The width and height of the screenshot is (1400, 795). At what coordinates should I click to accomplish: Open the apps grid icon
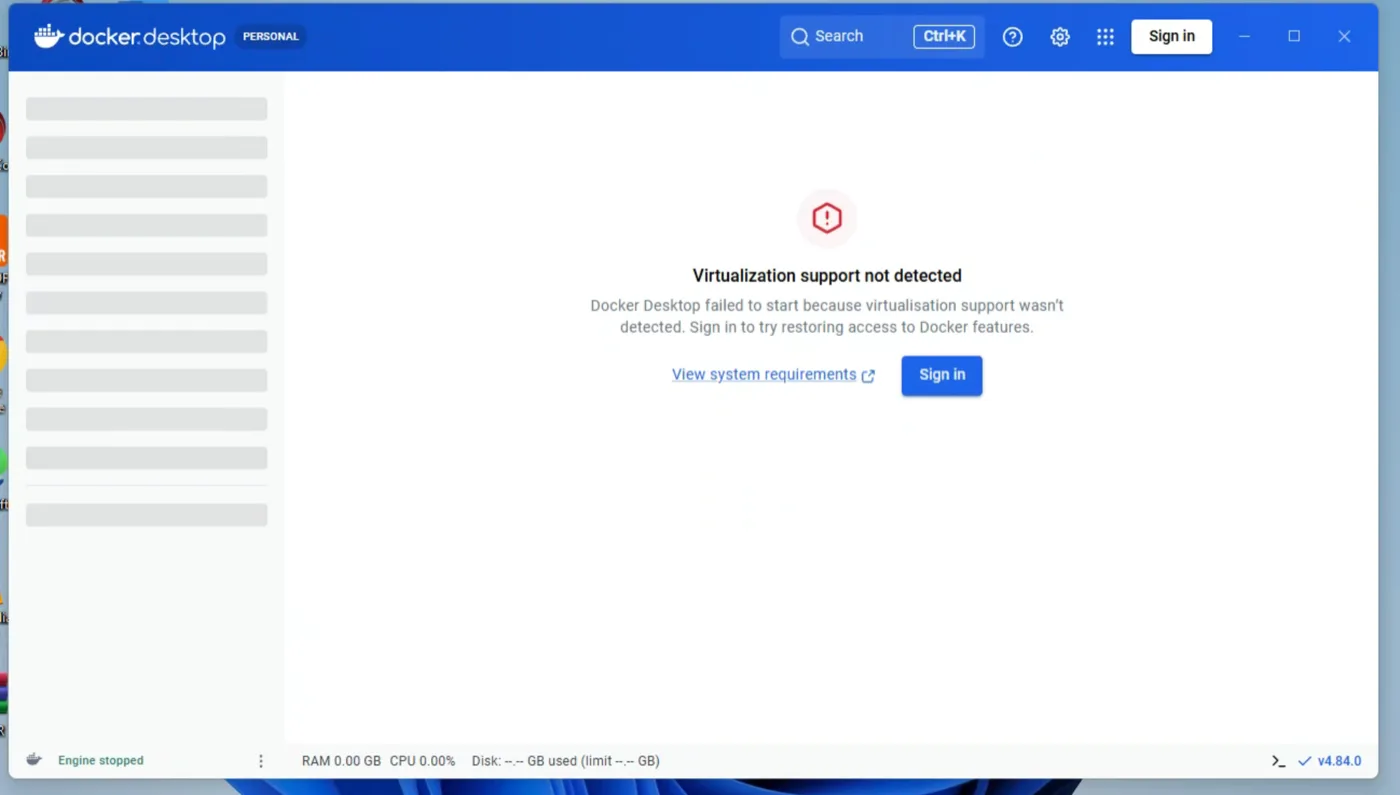(1105, 37)
